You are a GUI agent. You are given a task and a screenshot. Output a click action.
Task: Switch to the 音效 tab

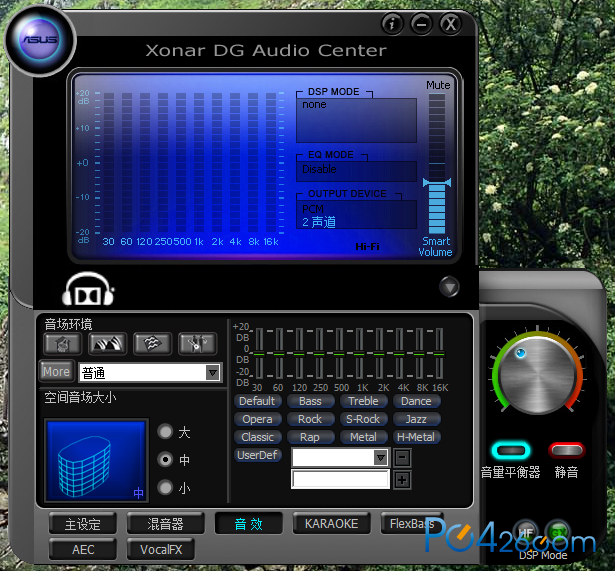tap(249, 524)
